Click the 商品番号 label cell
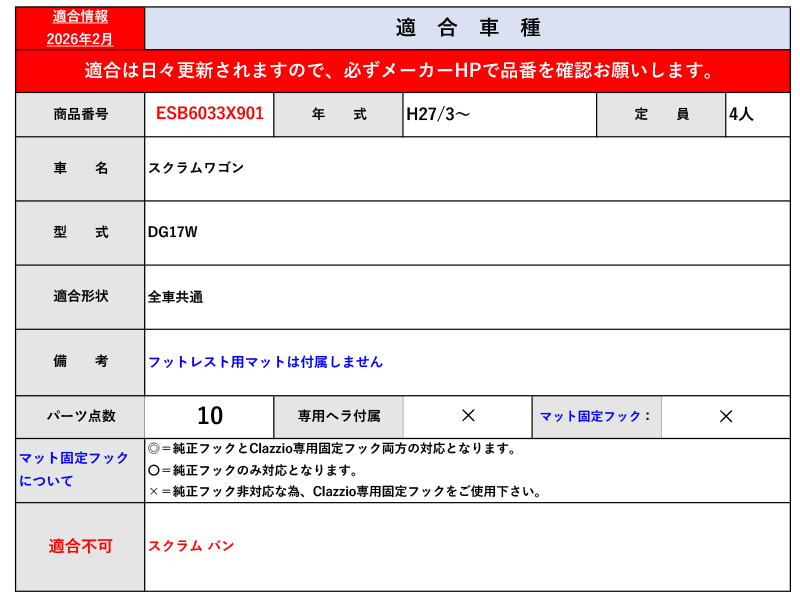Image resolution: width=800 pixels, height=599 pixels. click(x=80, y=114)
